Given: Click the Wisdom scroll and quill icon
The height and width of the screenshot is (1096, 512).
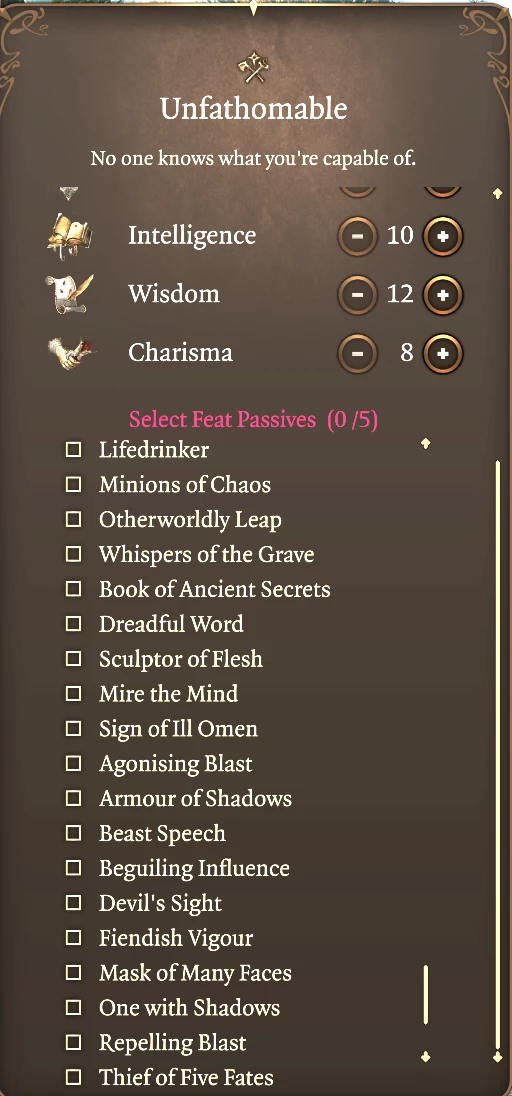Looking at the screenshot, I should tap(69, 294).
